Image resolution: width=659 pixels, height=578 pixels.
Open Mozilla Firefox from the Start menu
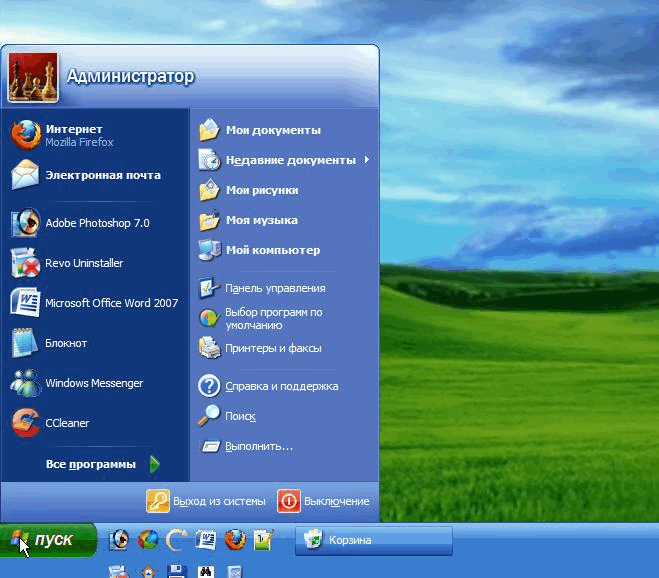coord(79,135)
